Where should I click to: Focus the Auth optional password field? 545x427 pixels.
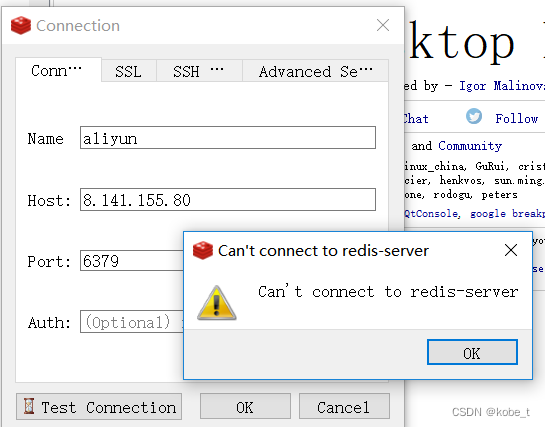tap(132, 321)
